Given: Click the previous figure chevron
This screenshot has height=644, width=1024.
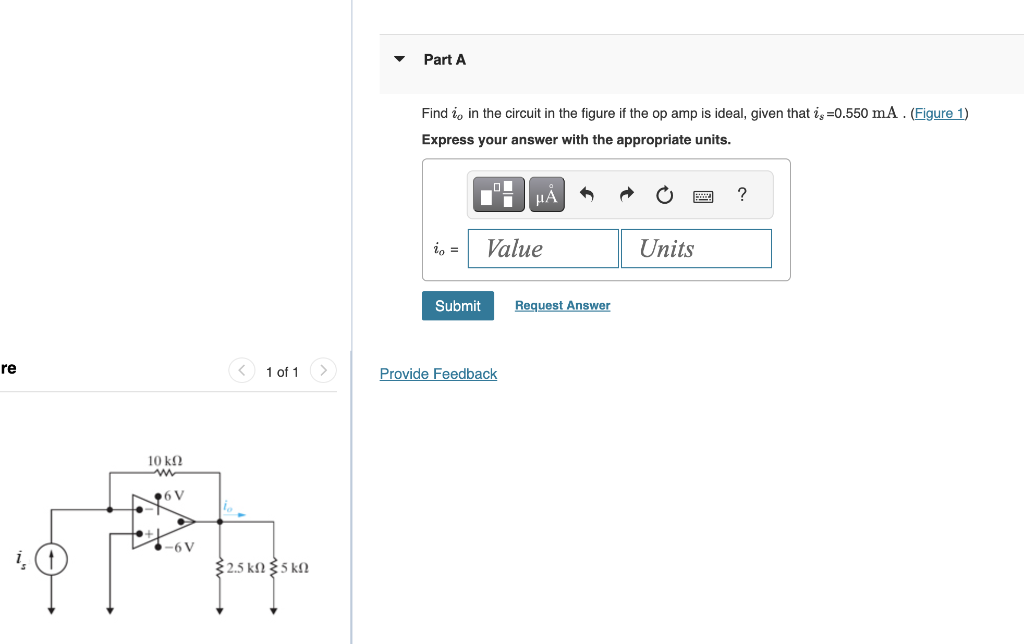Looking at the screenshot, I should pos(241,370).
